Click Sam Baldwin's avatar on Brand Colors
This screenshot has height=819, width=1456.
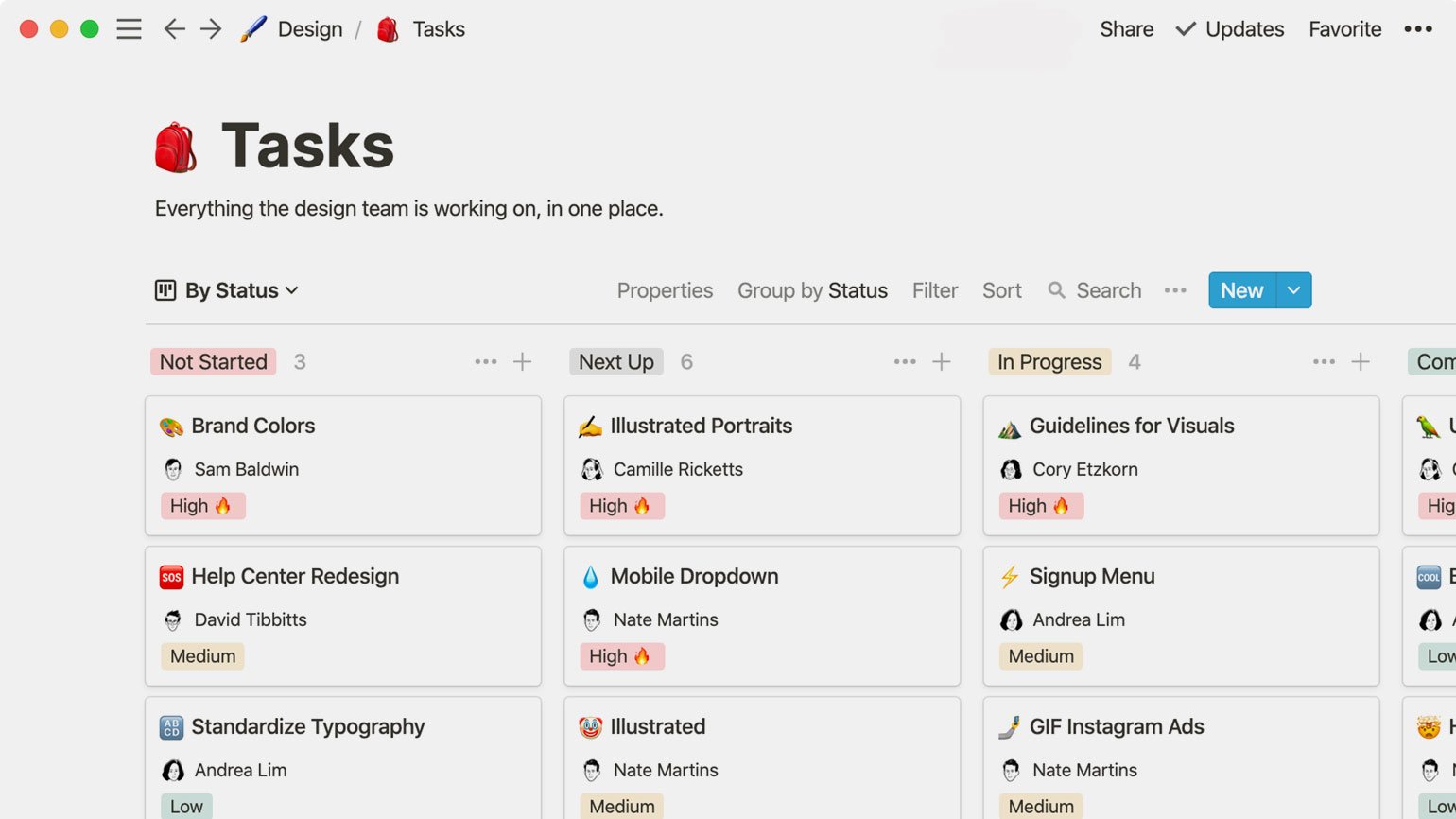[172, 469]
